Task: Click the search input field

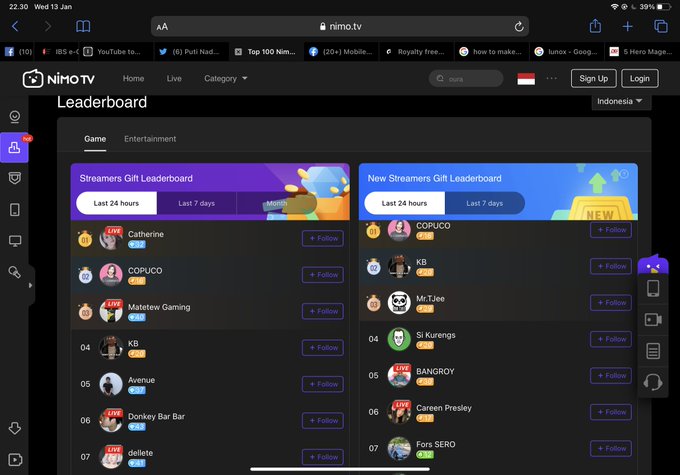Action: pos(466,79)
